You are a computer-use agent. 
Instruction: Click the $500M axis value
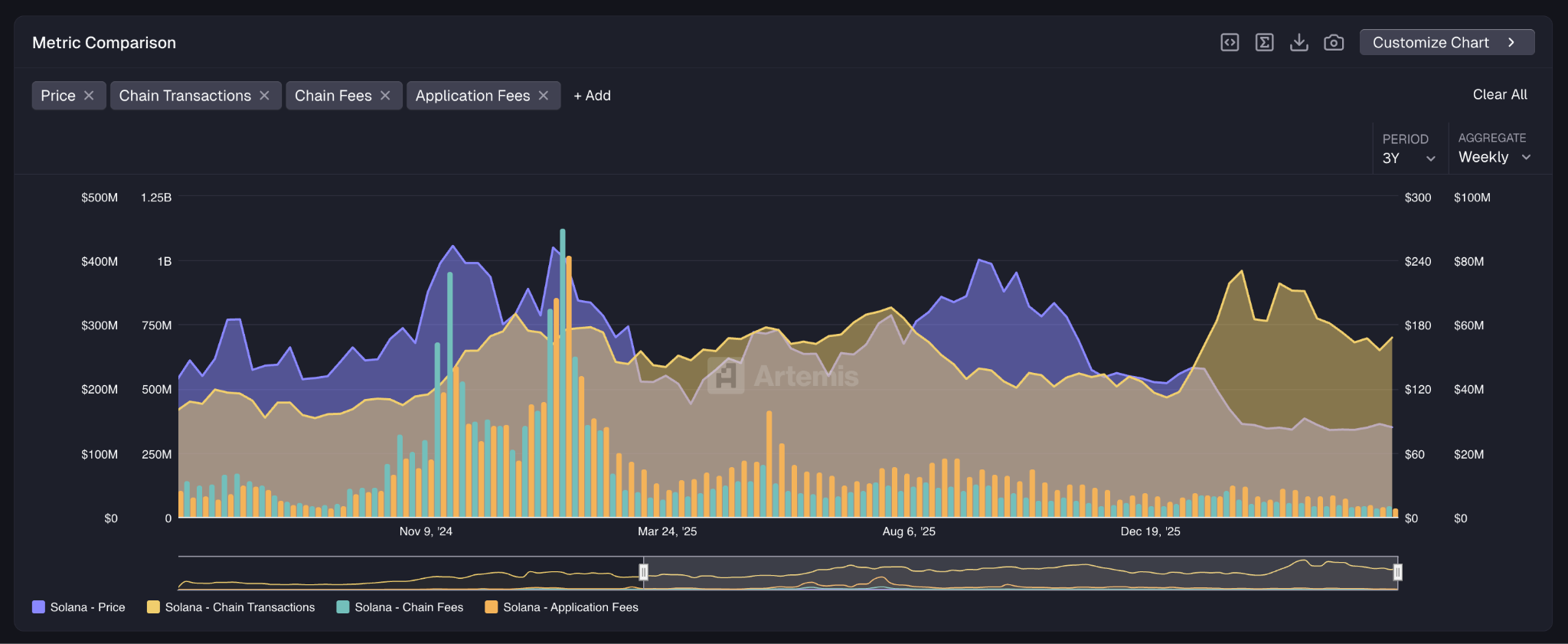point(100,198)
